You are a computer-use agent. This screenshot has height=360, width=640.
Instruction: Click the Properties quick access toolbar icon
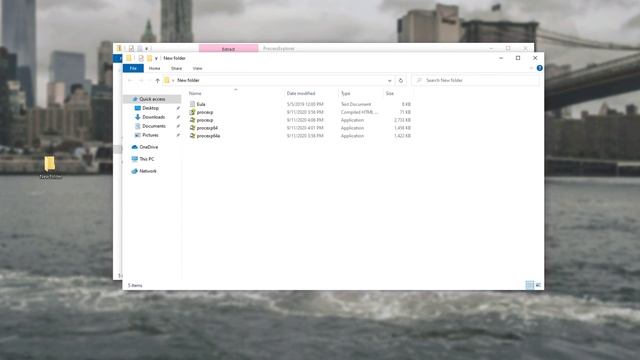(141, 58)
